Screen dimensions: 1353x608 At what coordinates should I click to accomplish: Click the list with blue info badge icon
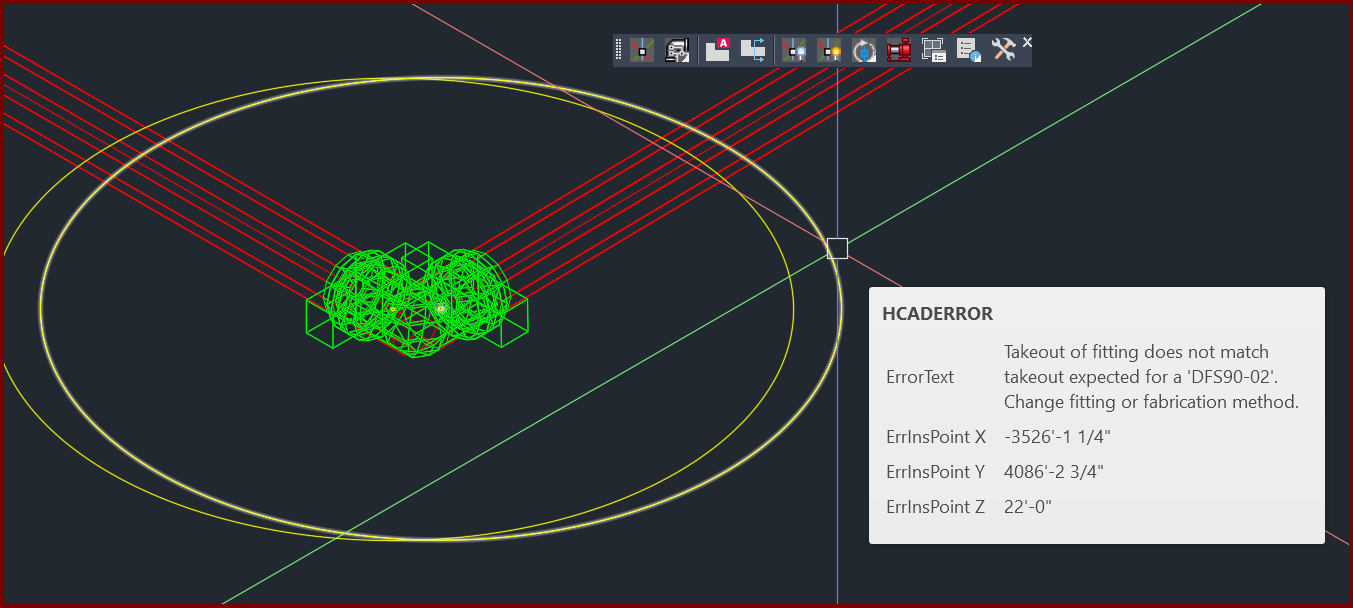[968, 50]
